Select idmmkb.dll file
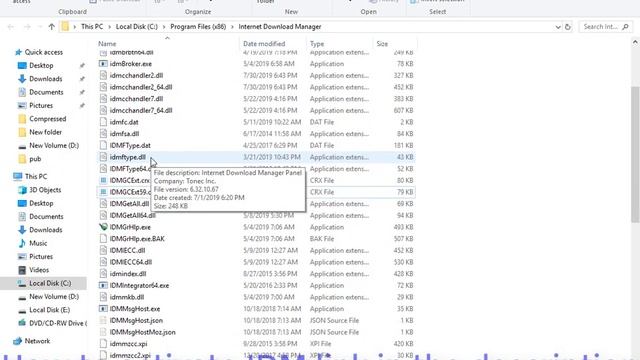Screen dimensions: 640x360 point(127,297)
